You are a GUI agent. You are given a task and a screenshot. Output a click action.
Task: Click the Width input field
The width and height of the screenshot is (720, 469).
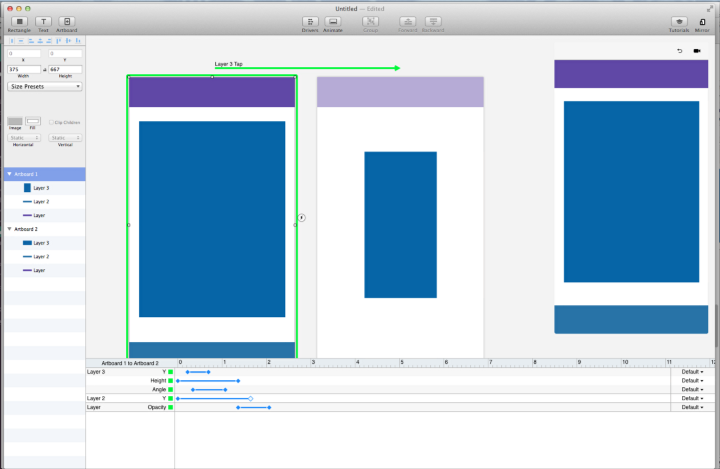pos(24,69)
